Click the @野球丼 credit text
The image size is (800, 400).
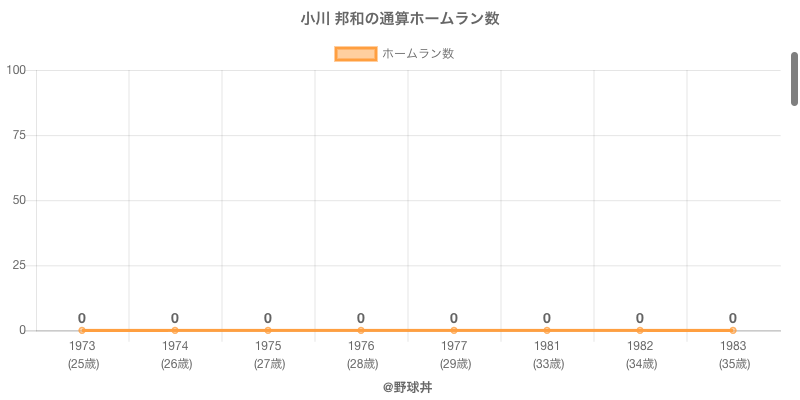(x=400, y=387)
